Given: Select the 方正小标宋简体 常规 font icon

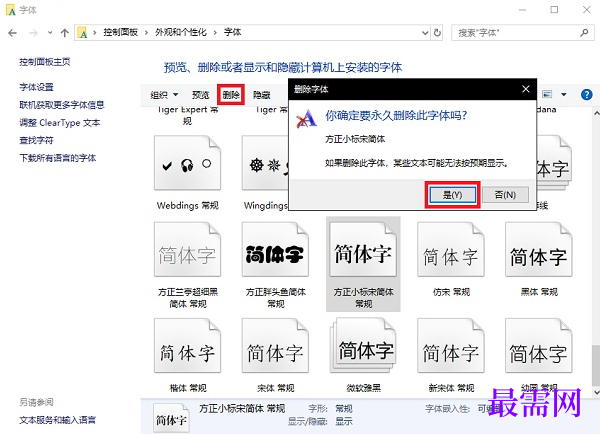Looking at the screenshot, I should [363, 250].
